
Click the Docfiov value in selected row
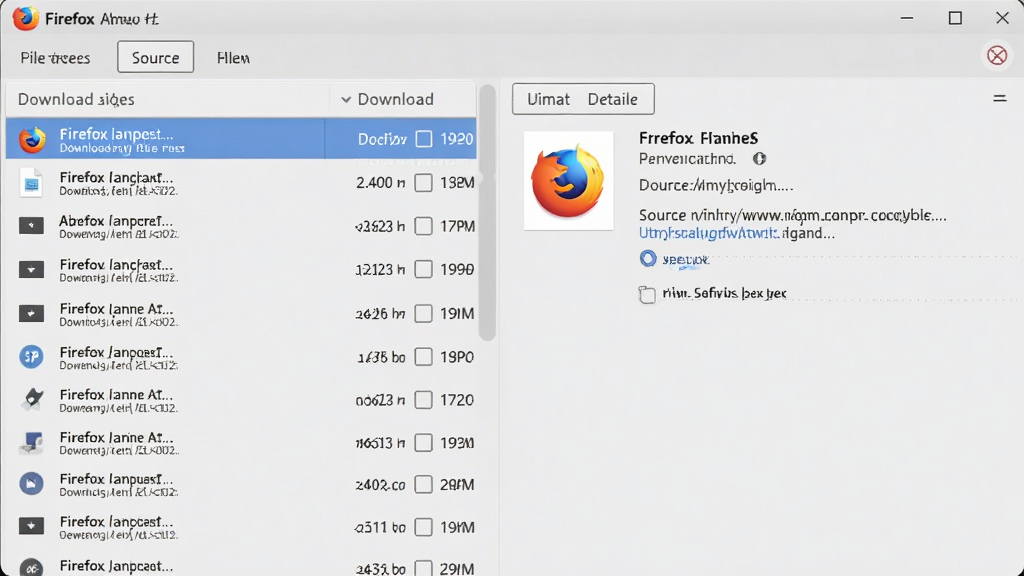tap(382, 139)
